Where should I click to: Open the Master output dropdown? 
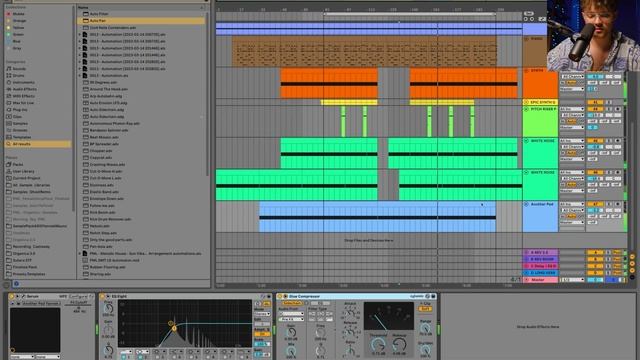coord(572,280)
